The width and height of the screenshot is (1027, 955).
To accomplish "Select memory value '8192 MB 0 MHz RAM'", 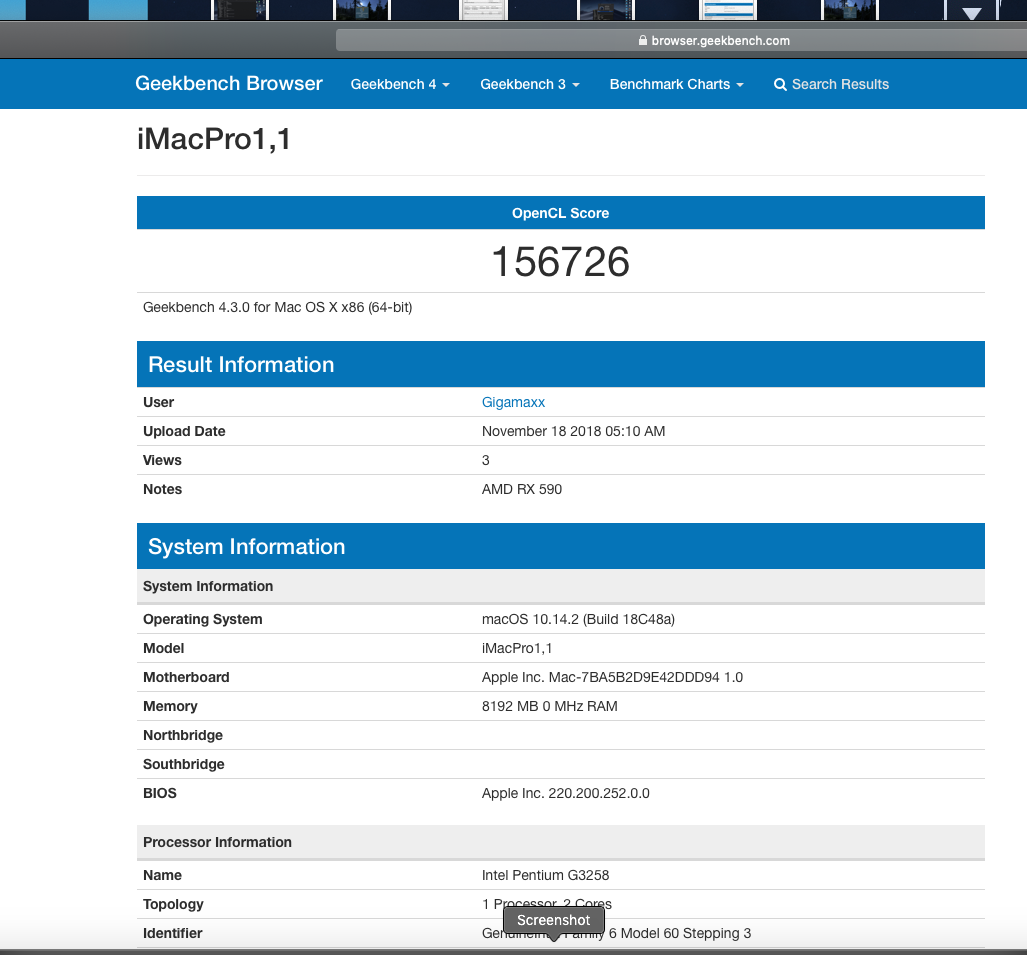I will click(x=550, y=706).
